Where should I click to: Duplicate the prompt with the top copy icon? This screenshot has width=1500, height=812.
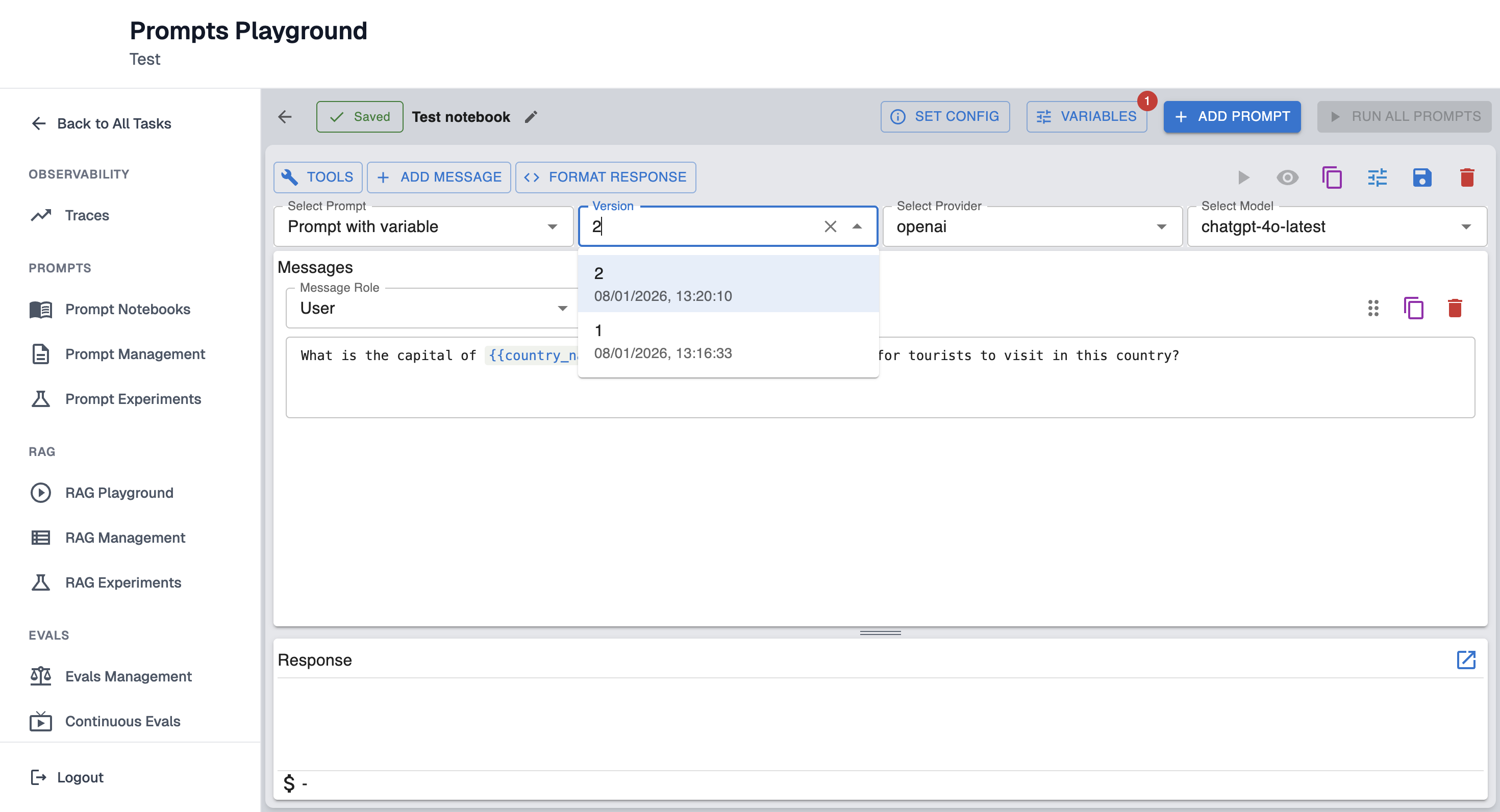click(x=1332, y=177)
